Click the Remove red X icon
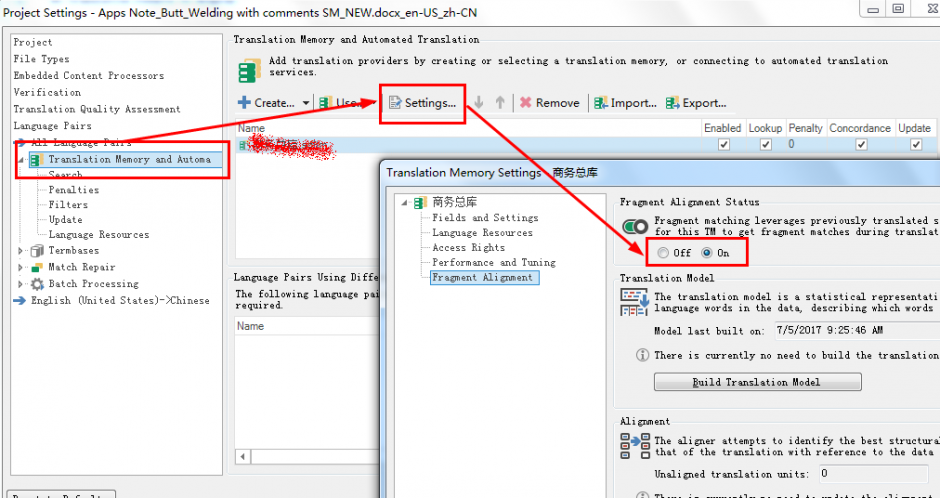Image resolution: width=940 pixels, height=498 pixels. coord(525,103)
